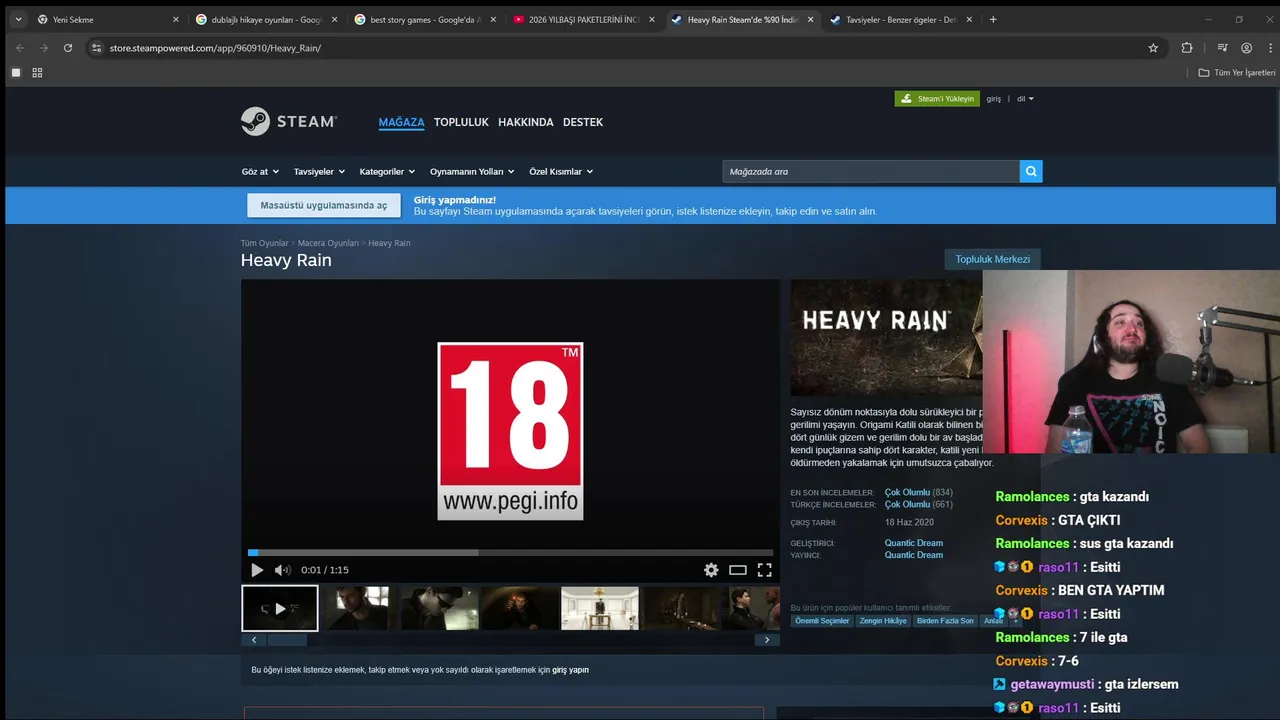Click Masaüstü uygulamasında aç button
Viewport: 1280px width, 720px height.
324,205
